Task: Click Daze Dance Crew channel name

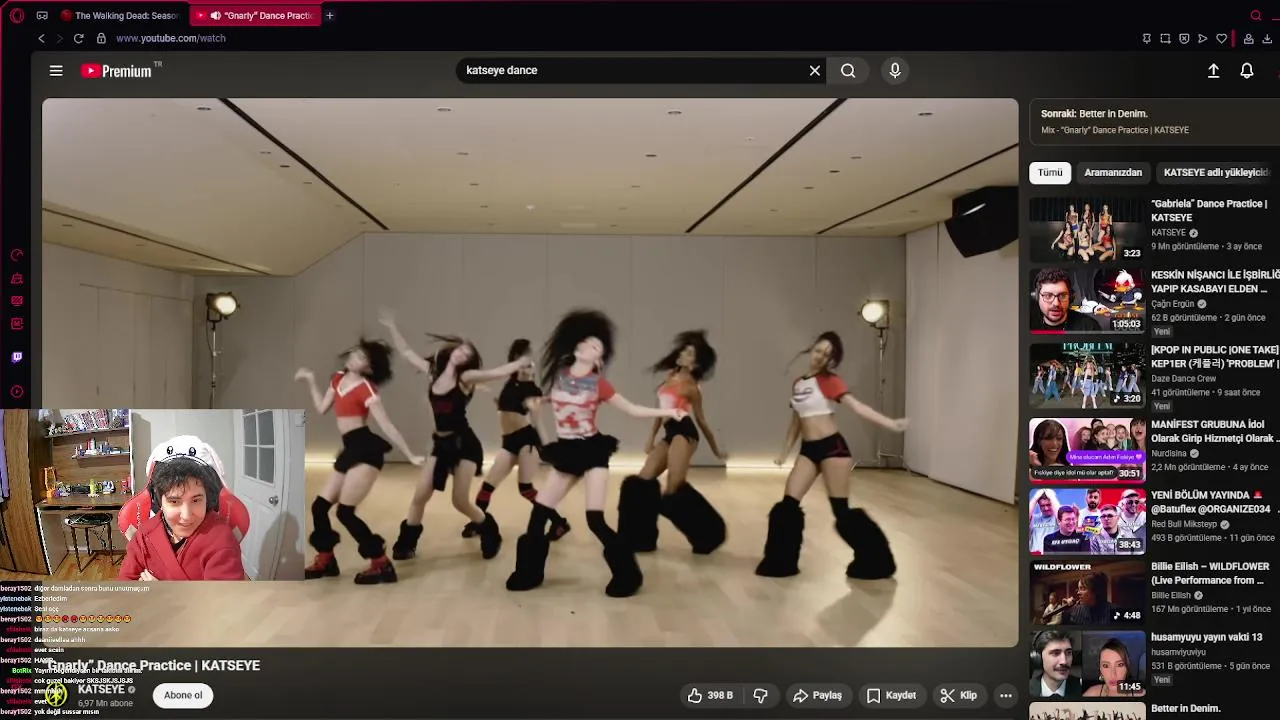Action: (x=1184, y=379)
